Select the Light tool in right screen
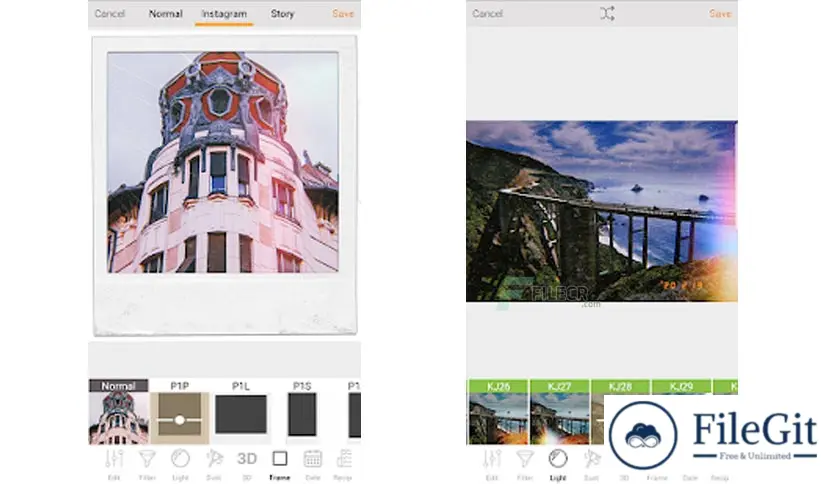Image resolution: width=836 pixels, height=484 pixels. tap(558, 464)
